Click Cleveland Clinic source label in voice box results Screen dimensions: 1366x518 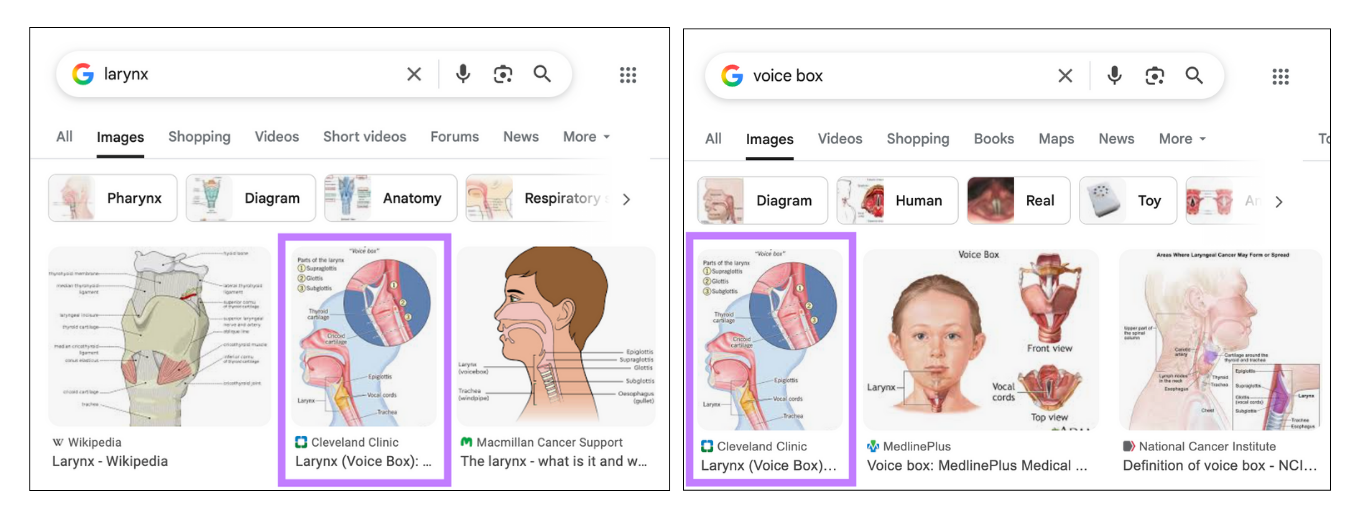[x=754, y=446]
